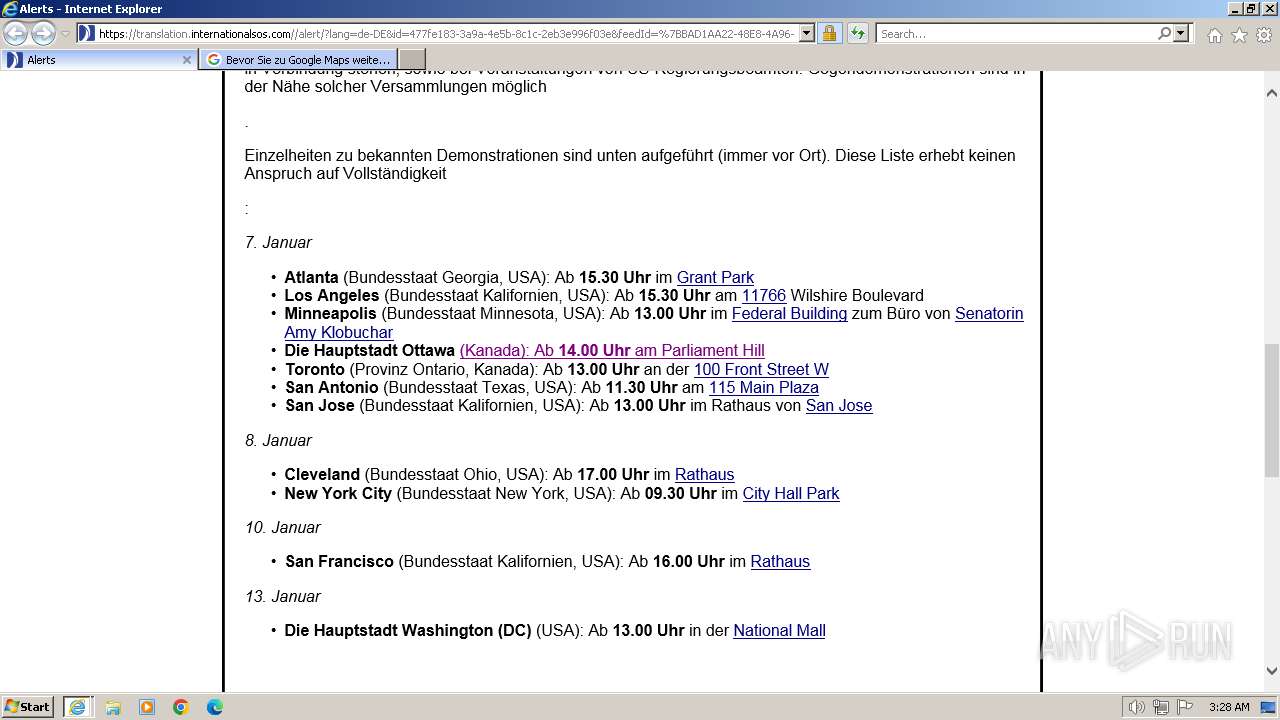This screenshot has width=1280, height=720.
Task: Click the address bar URL field
Action: coord(447,34)
